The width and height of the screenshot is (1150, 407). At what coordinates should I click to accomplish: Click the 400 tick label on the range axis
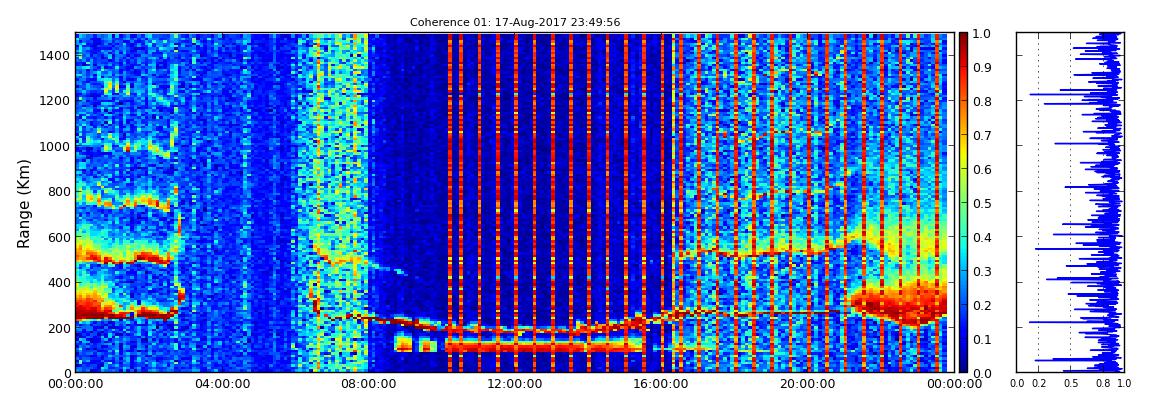59,282
